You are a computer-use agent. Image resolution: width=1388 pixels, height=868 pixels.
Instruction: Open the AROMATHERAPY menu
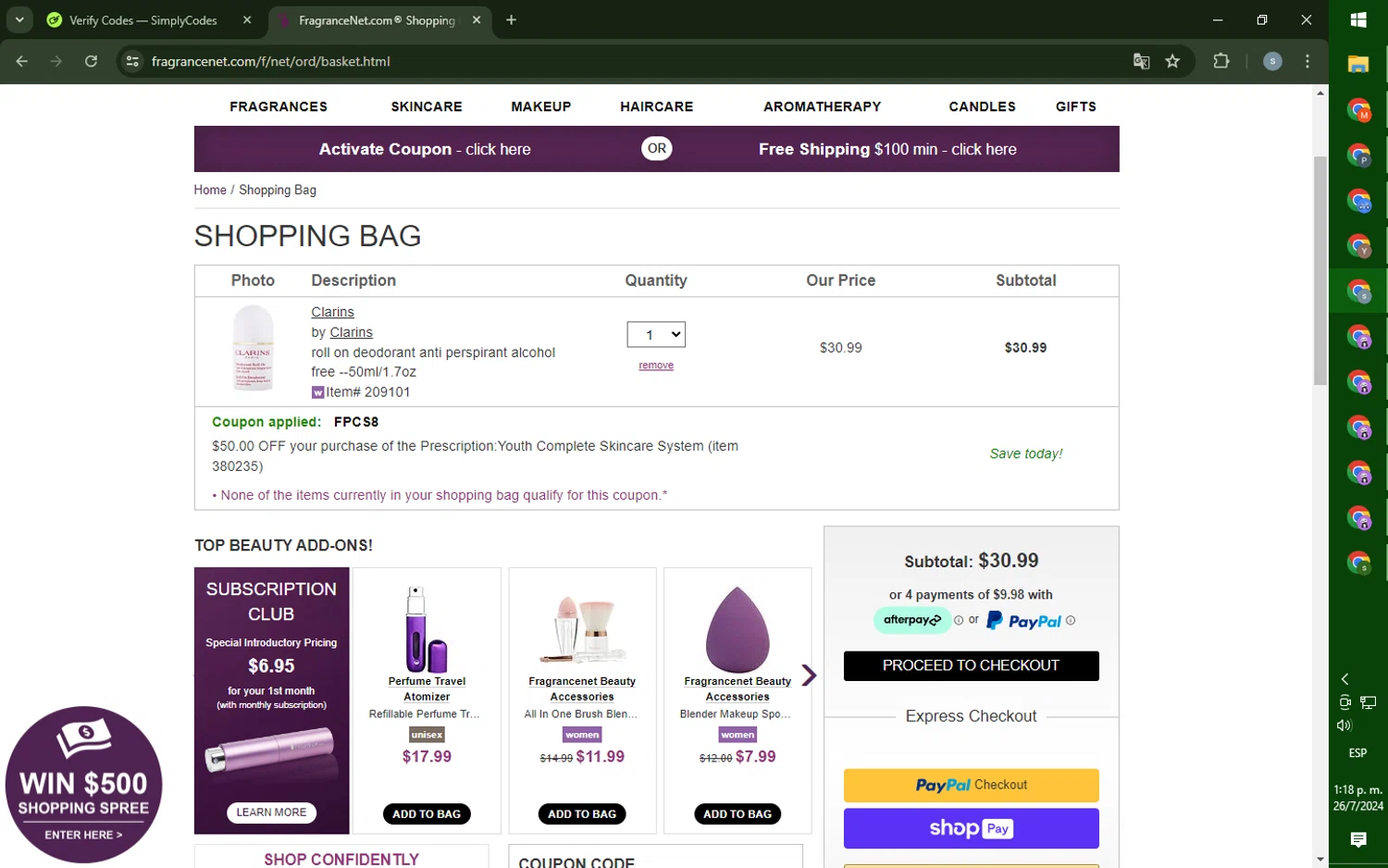click(823, 106)
